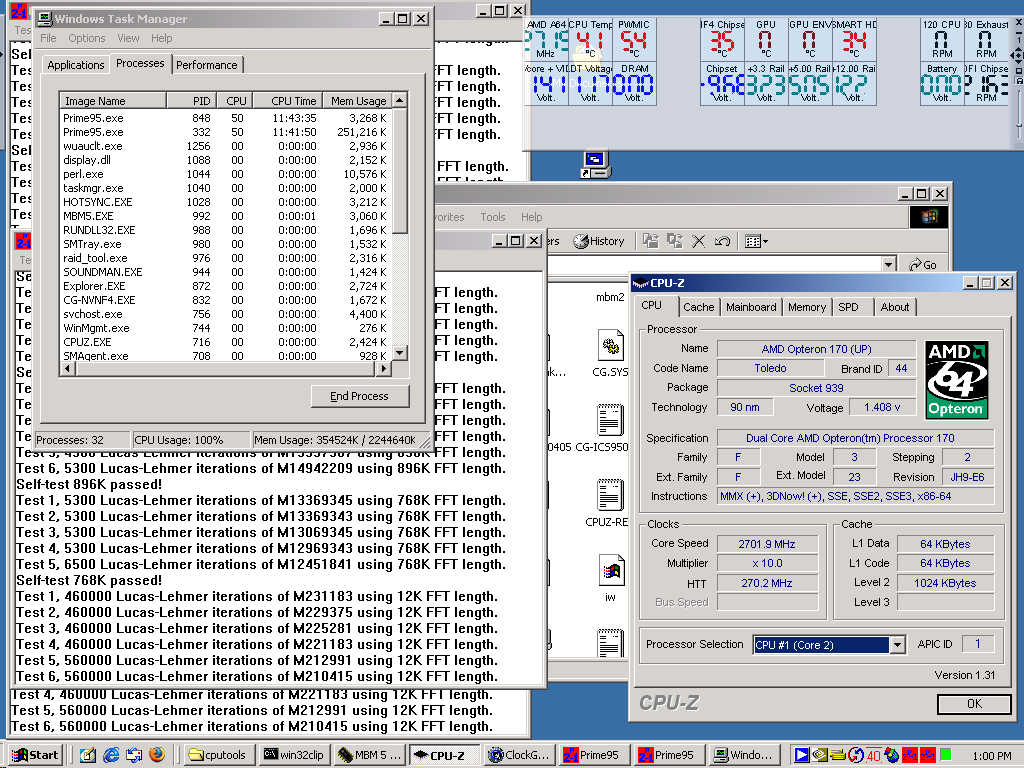The width and height of the screenshot is (1024, 768).
Task: Open the Cache tab in CPU-Z
Action: (x=699, y=307)
